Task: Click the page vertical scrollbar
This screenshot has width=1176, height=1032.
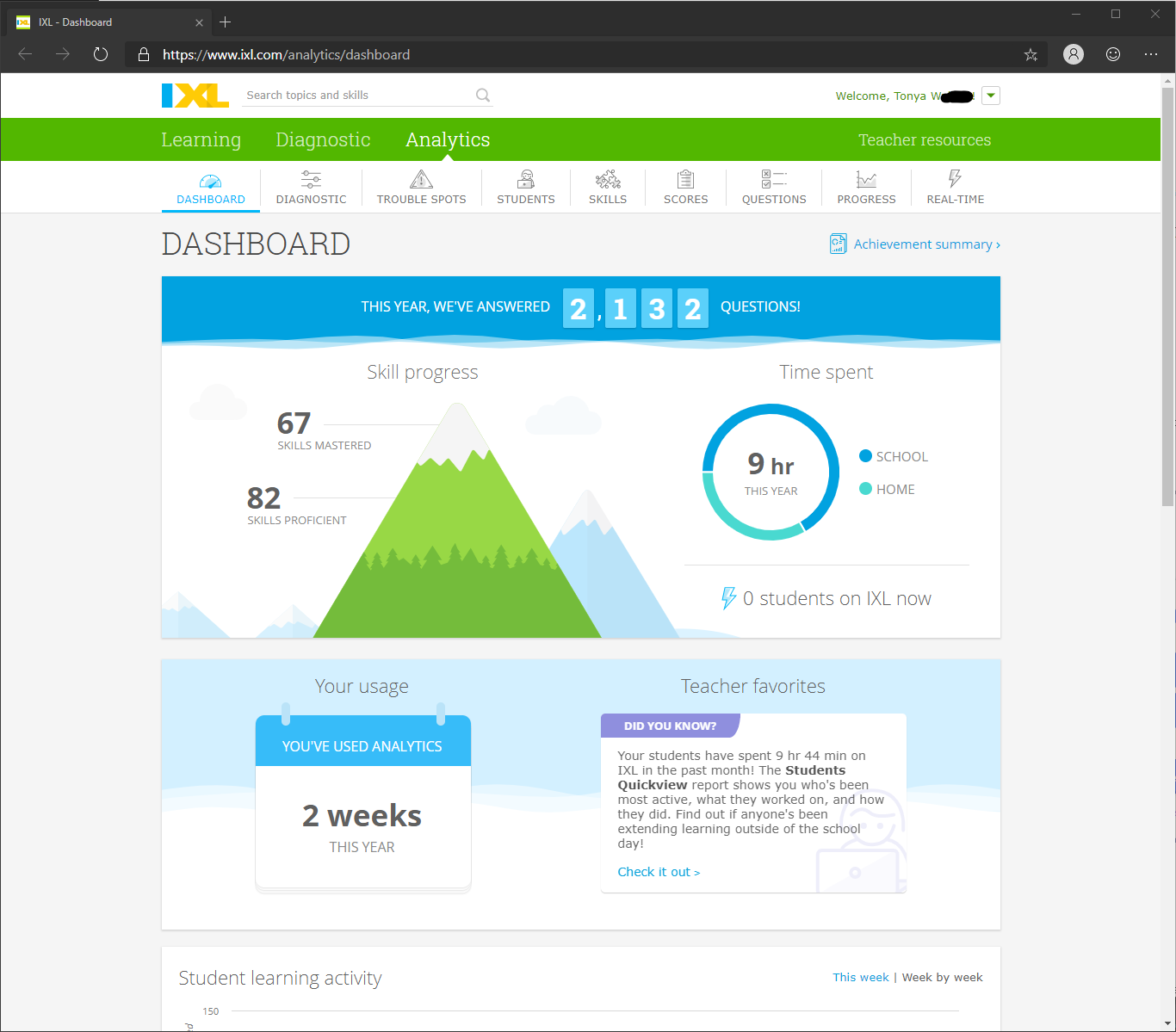Action: point(1168,297)
